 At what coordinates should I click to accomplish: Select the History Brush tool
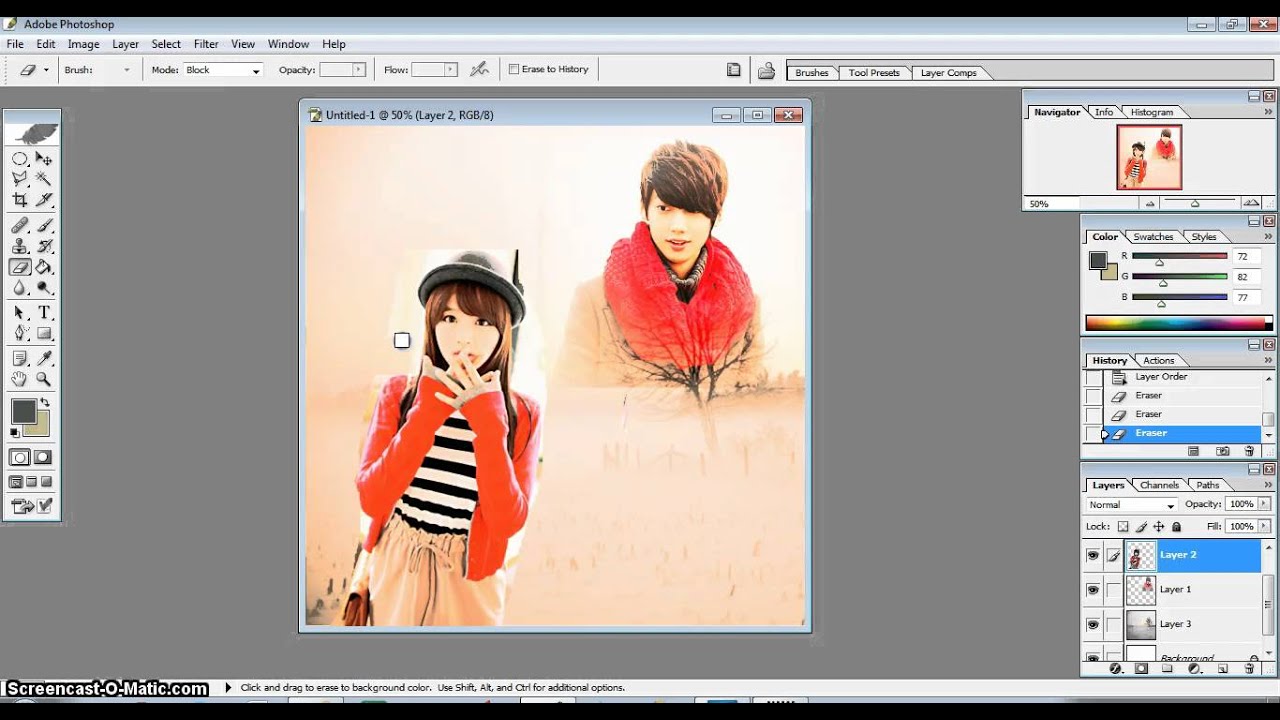(44, 246)
